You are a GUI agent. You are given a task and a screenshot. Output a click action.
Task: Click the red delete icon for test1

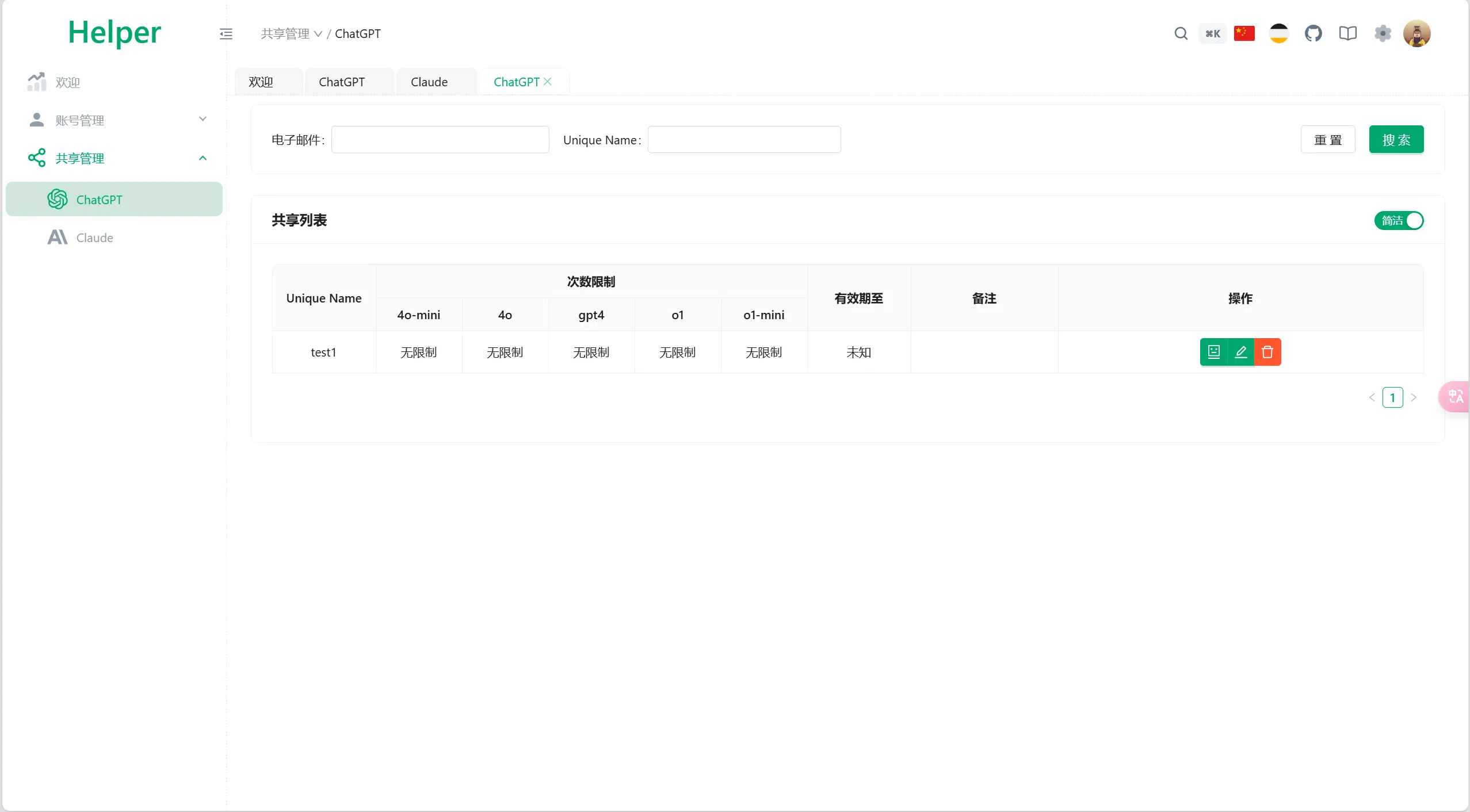pos(1268,351)
